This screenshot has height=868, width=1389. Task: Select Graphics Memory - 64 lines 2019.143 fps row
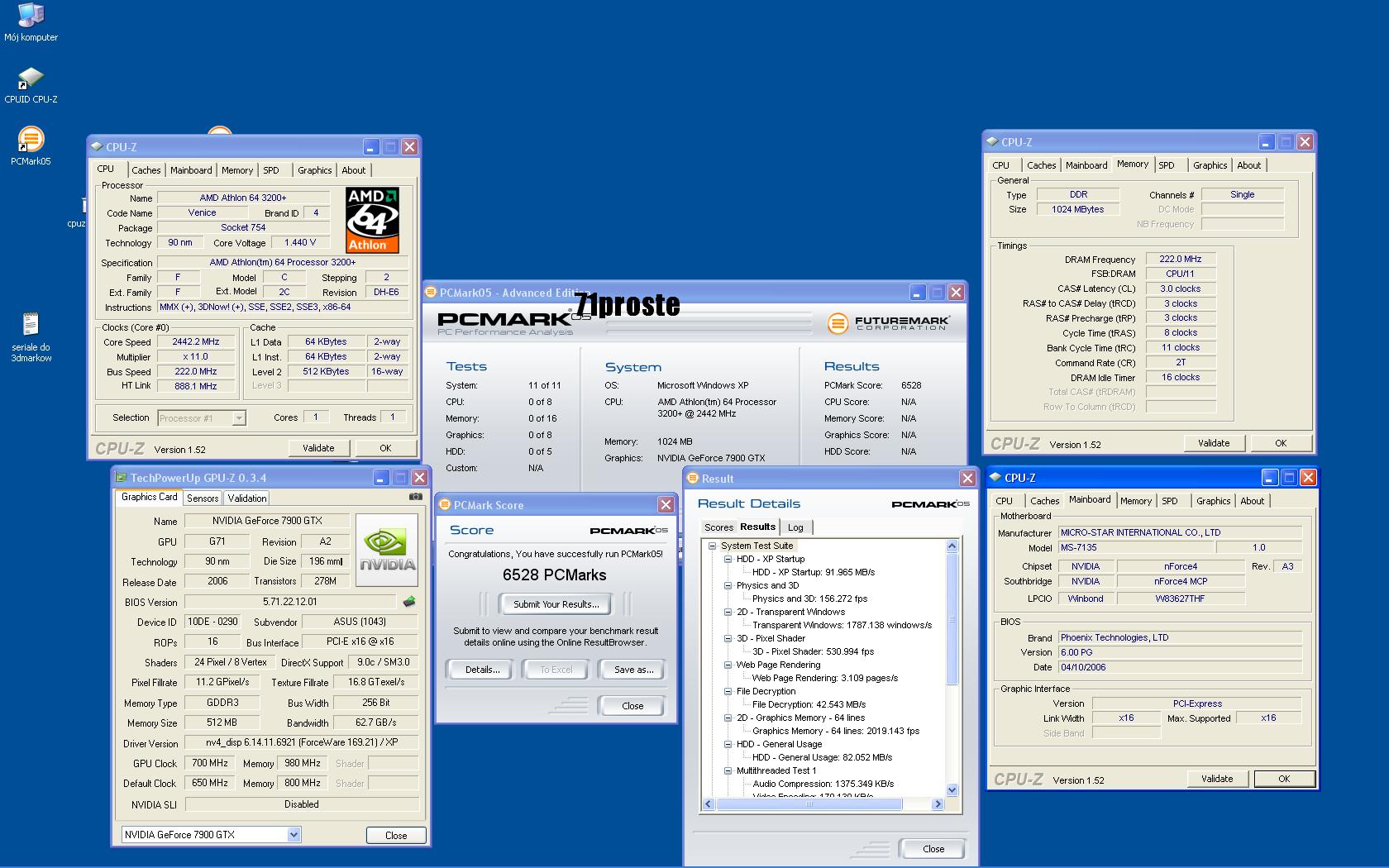836,731
